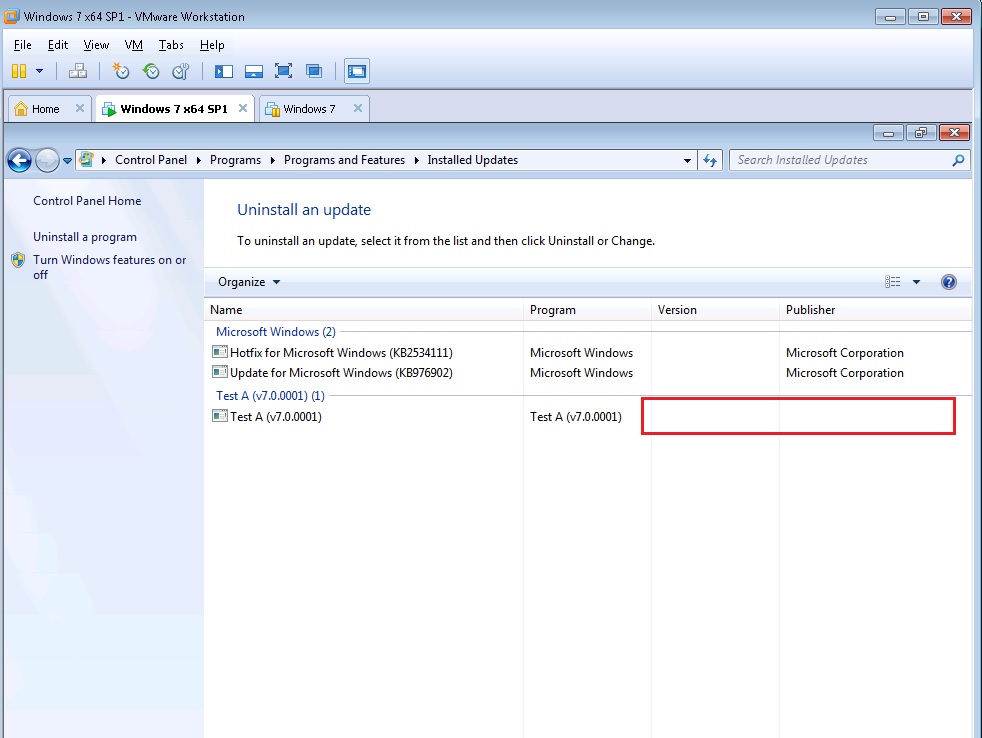Click Installed Updates in the breadcrumb

click(473, 160)
